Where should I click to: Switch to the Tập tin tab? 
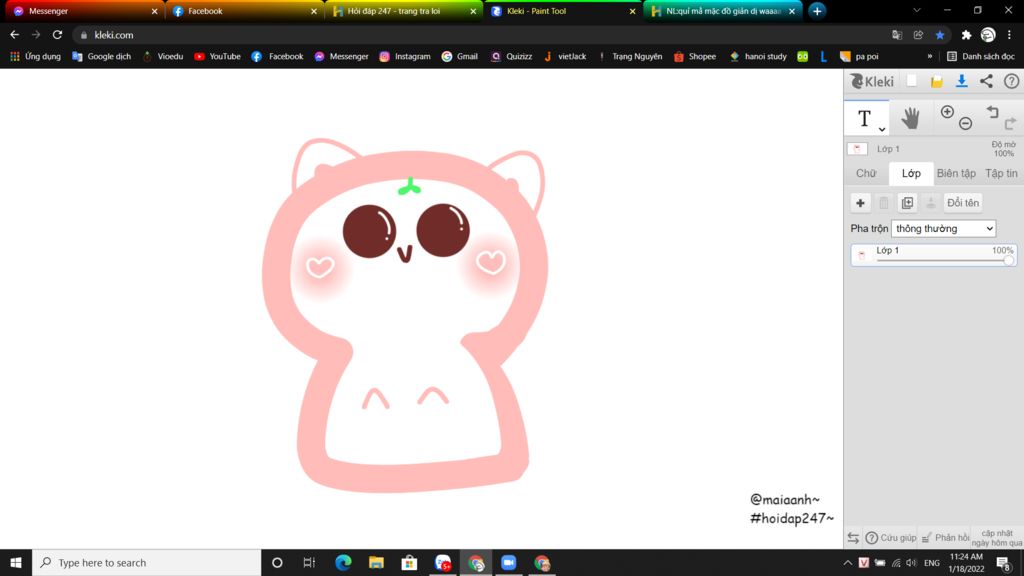[1001, 173]
